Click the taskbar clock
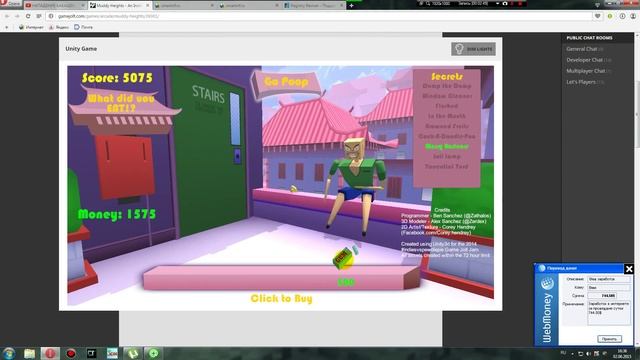Screen dimensions: 640x360 coord(622,353)
